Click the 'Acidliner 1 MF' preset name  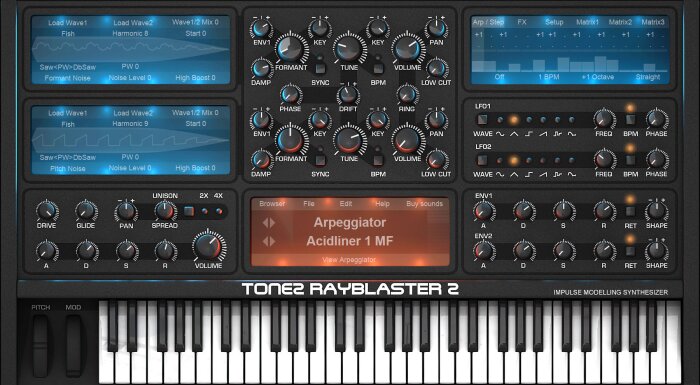(x=350, y=242)
